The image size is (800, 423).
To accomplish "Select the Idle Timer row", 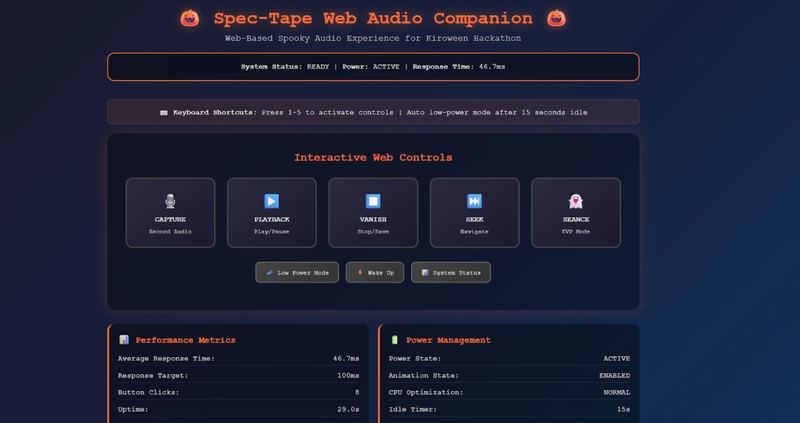I will click(509, 410).
